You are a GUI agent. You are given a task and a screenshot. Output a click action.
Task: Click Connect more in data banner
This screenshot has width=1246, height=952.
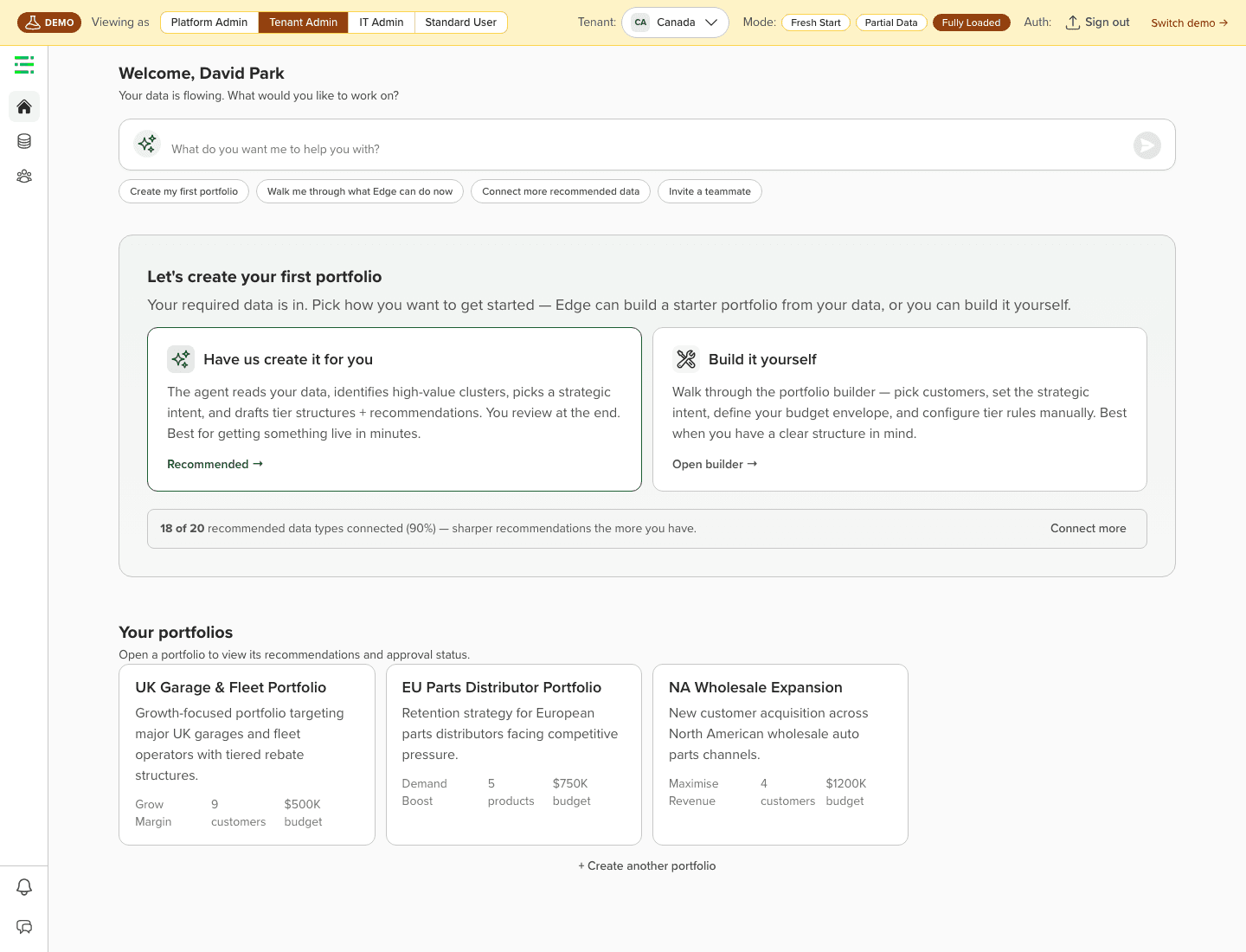1089,528
